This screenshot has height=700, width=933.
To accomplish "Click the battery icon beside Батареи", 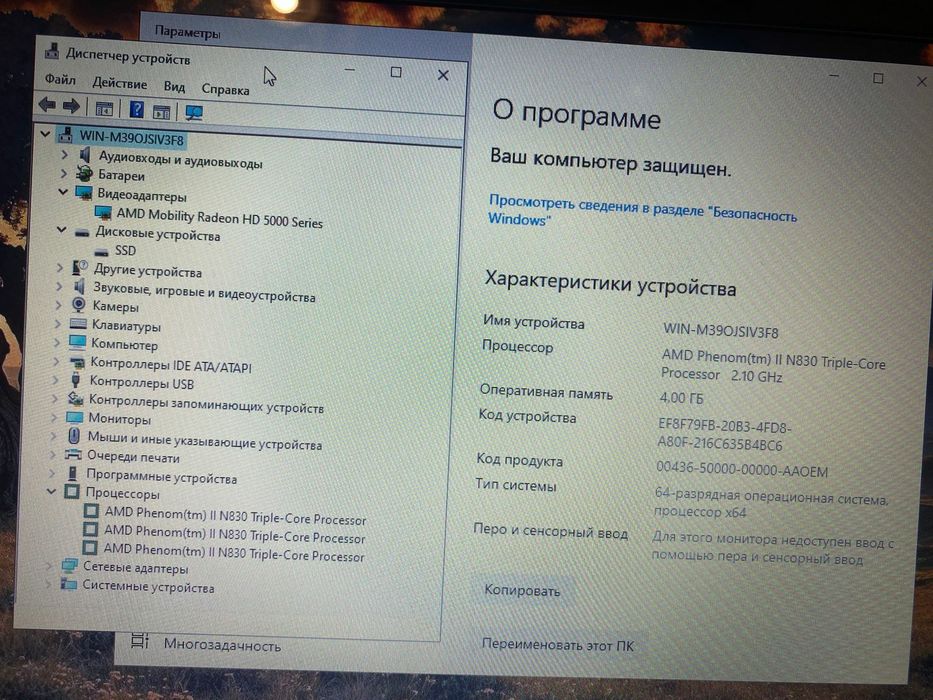I will click(x=84, y=174).
